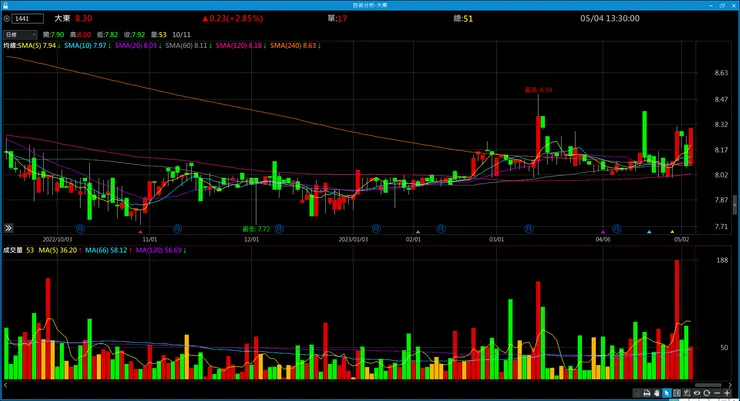The width and height of the screenshot is (740, 401).
Task: Click the 10/11 date readout
Action: point(182,34)
